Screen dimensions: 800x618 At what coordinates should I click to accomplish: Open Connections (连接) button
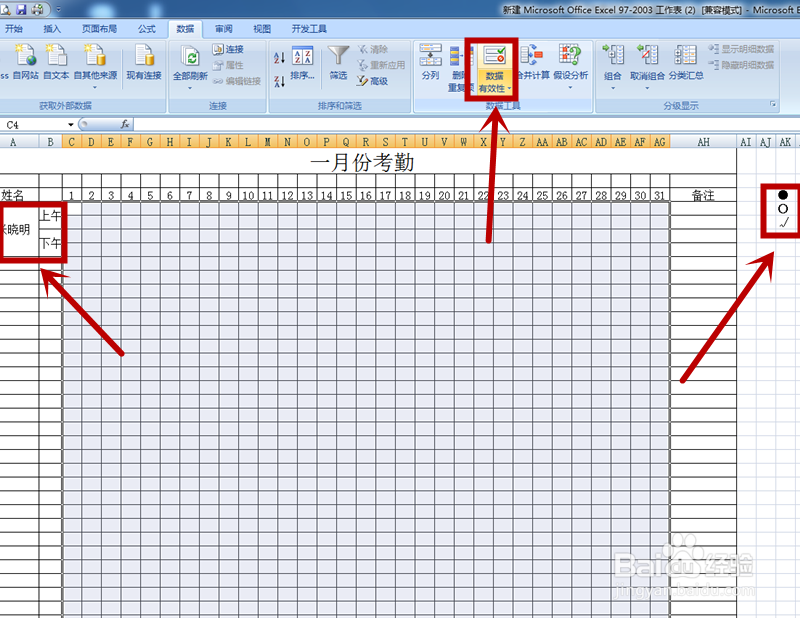pyautogui.click(x=228, y=49)
